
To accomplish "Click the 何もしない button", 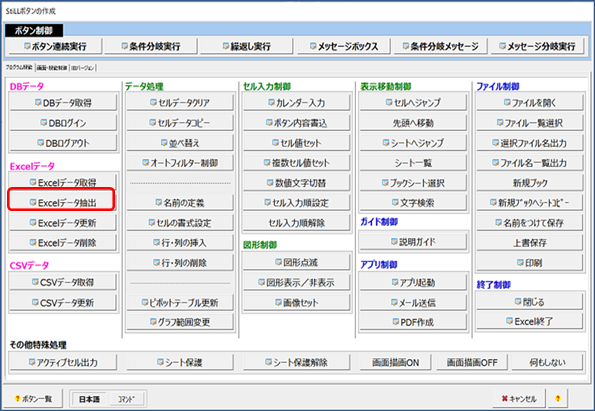I will (547, 362).
